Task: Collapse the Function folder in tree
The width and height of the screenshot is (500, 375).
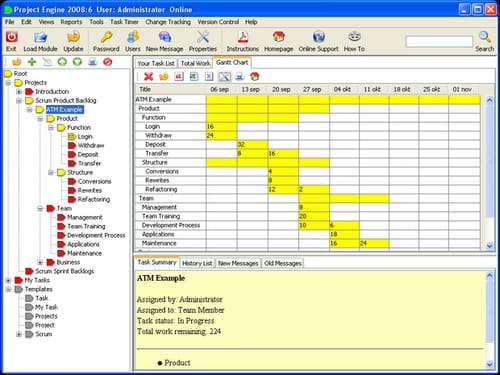Action: click(51, 127)
